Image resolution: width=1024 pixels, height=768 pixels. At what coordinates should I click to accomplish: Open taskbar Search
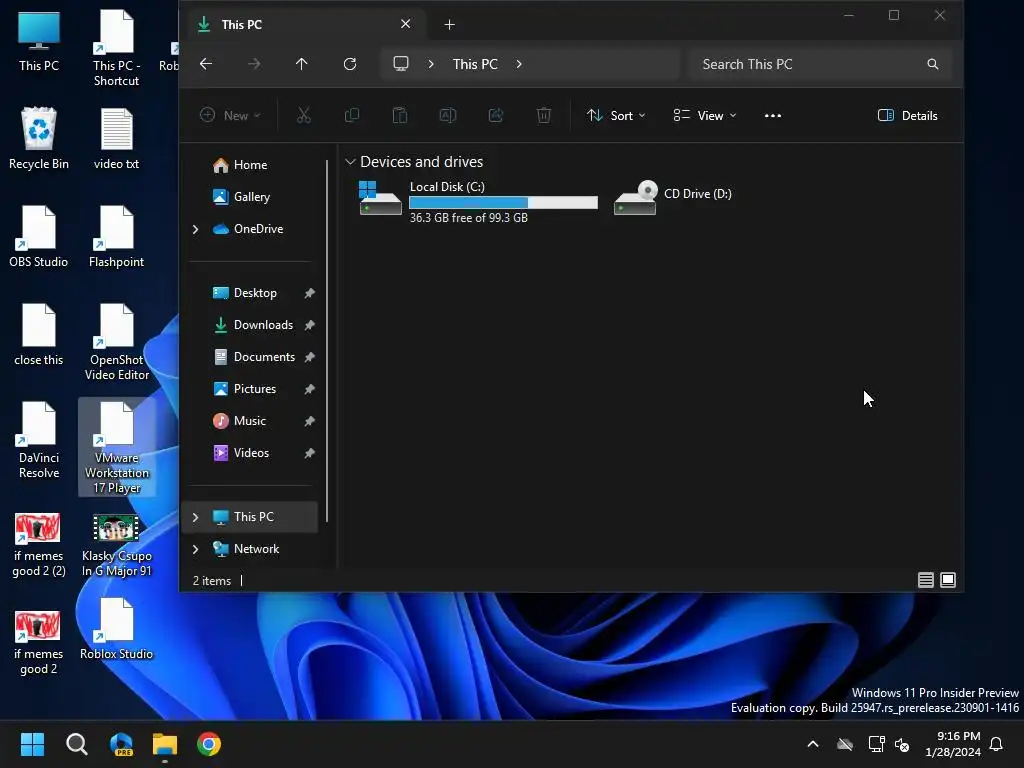click(76, 744)
